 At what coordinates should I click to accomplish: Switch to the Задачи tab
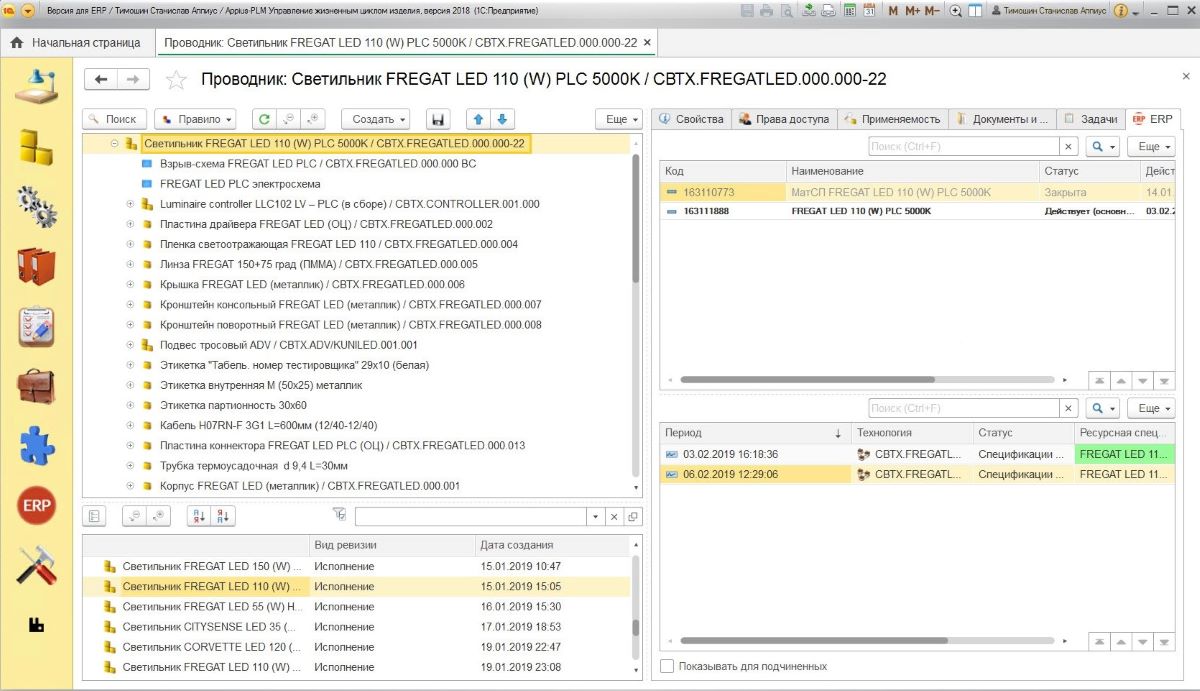(x=1090, y=119)
